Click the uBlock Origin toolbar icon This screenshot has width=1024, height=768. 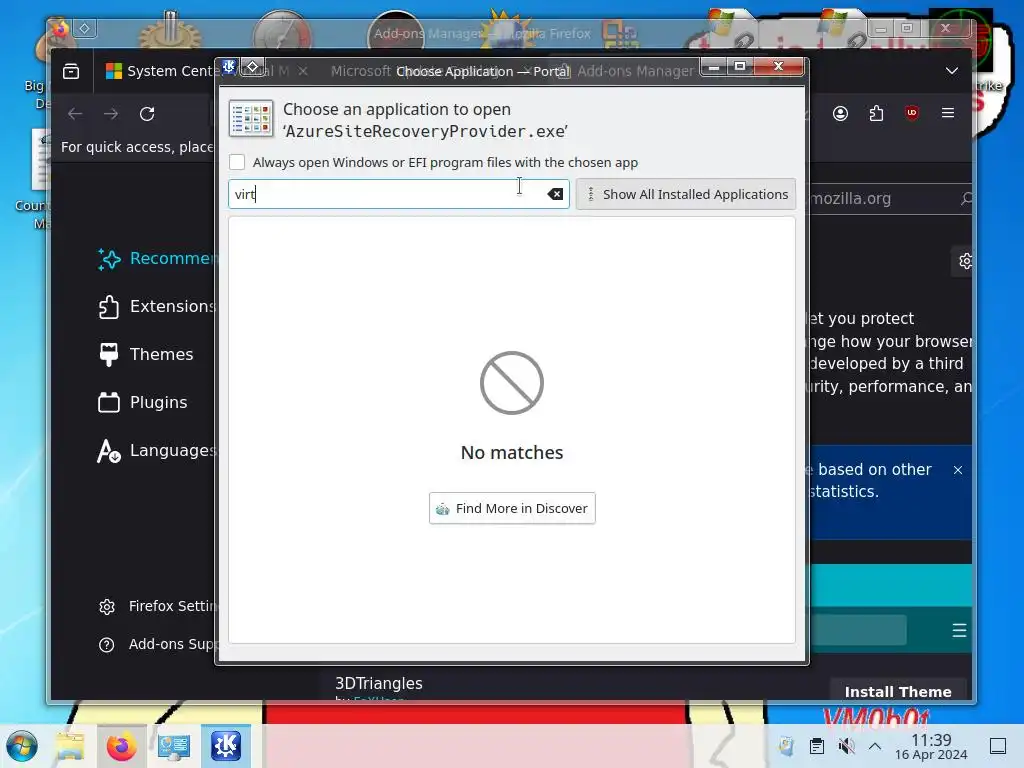pyautogui.click(x=912, y=113)
